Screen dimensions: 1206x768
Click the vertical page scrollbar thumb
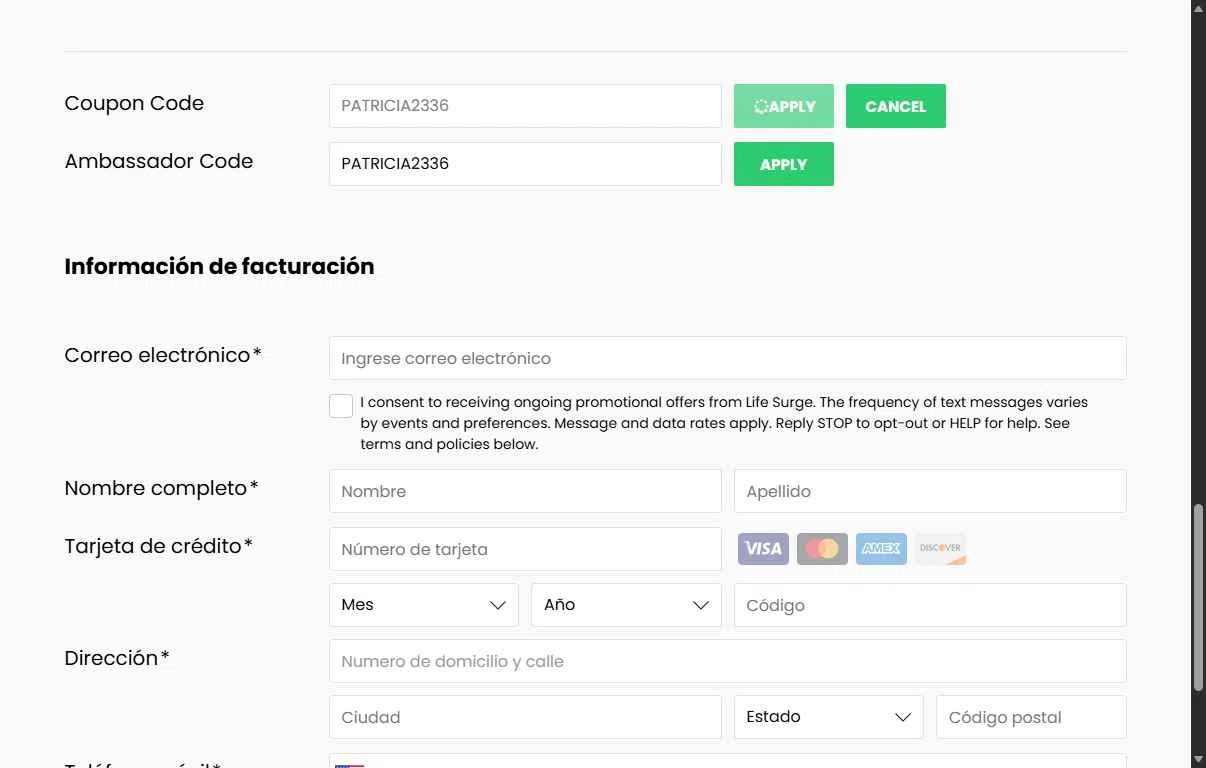pyautogui.click(x=1198, y=597)
